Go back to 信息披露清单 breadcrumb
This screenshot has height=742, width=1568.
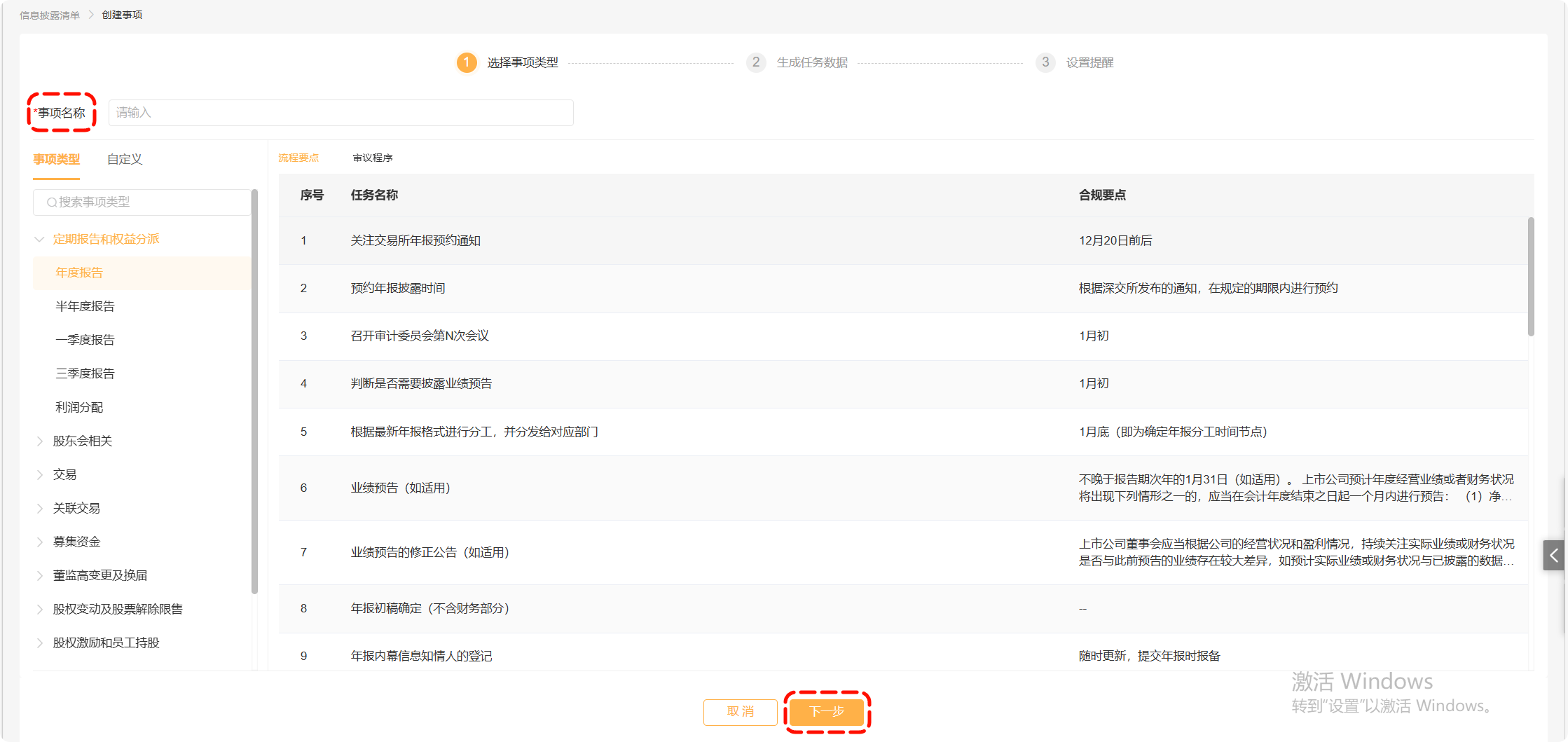(x=50, y=15)
